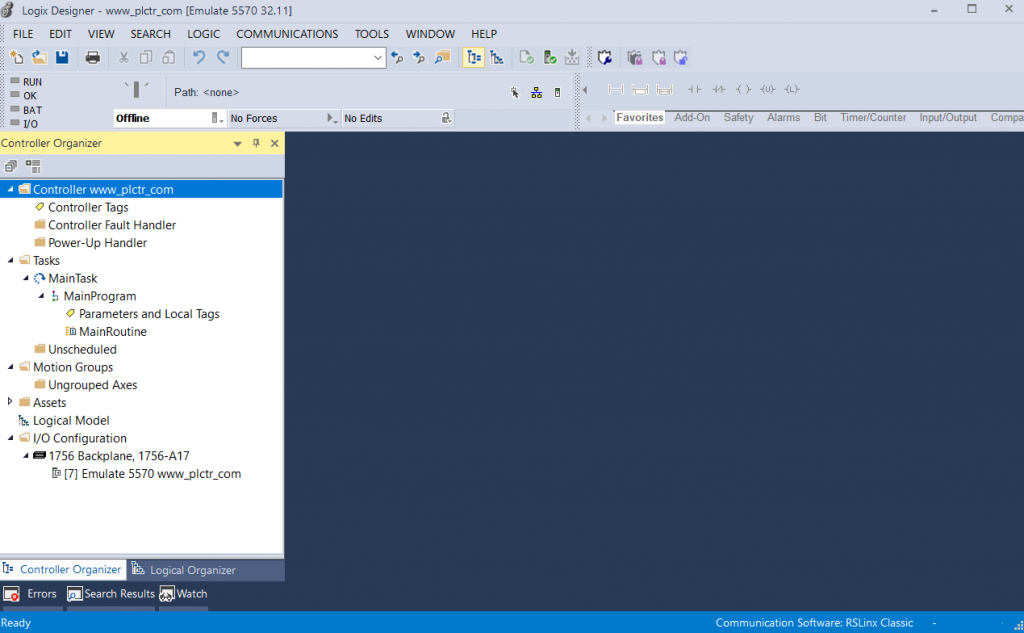Screen dimensions: 1024x633
Task: Click the Save icon on the toolbar
Action: pyautogui.click(x=62, y=57)
